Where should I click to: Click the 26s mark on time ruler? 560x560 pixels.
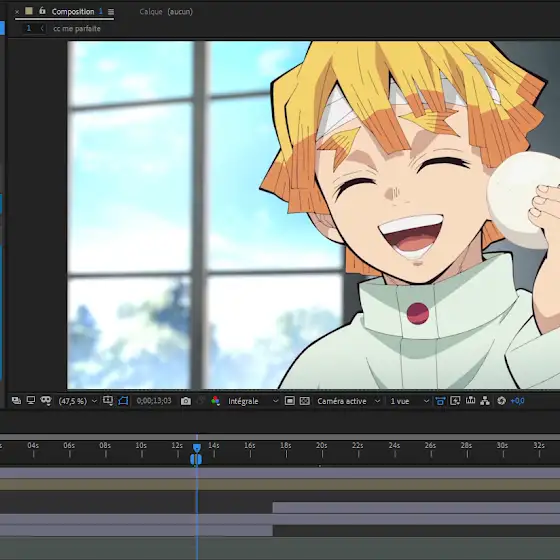tap(431, 446)
